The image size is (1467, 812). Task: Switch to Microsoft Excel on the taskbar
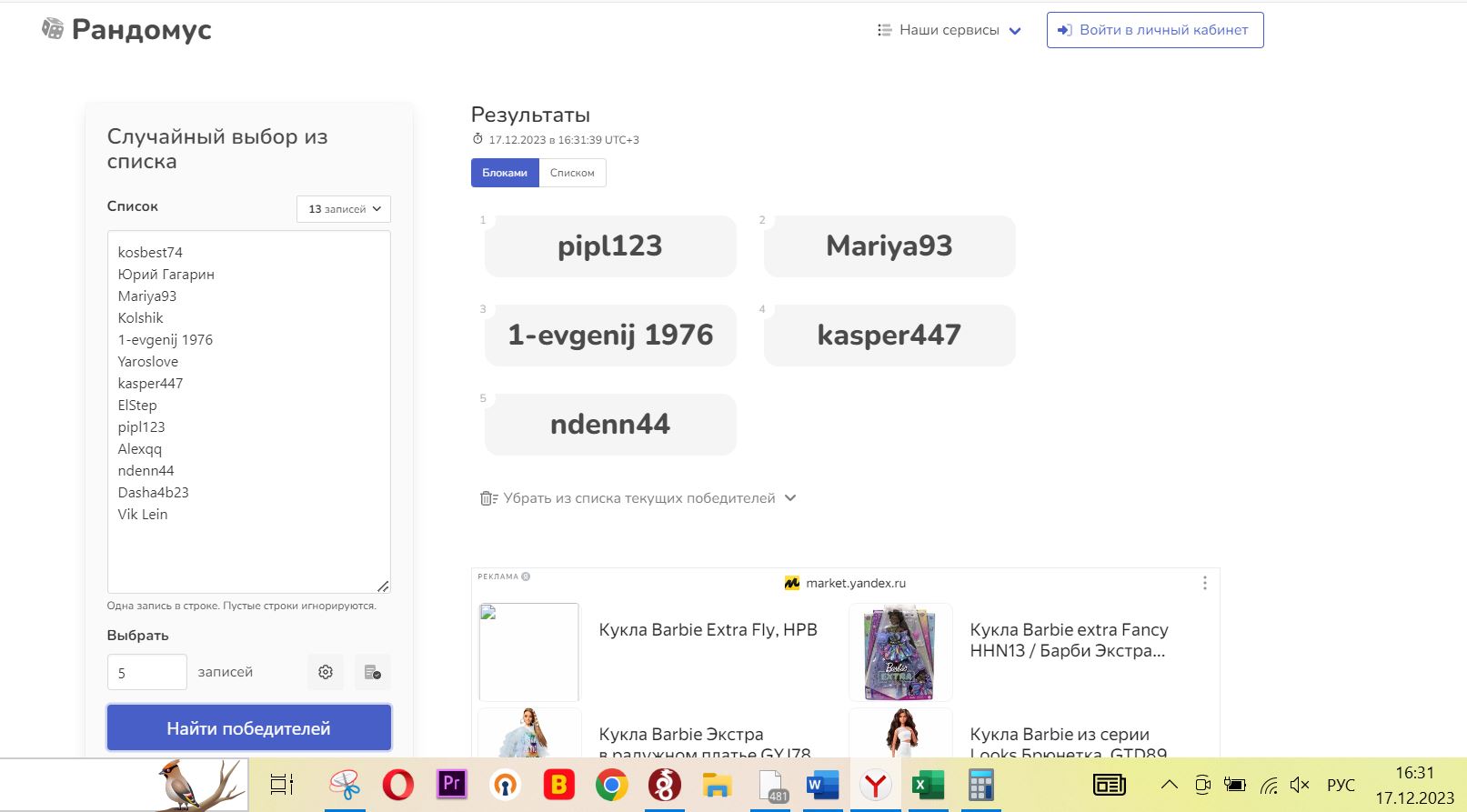click(x=929, y=784)
